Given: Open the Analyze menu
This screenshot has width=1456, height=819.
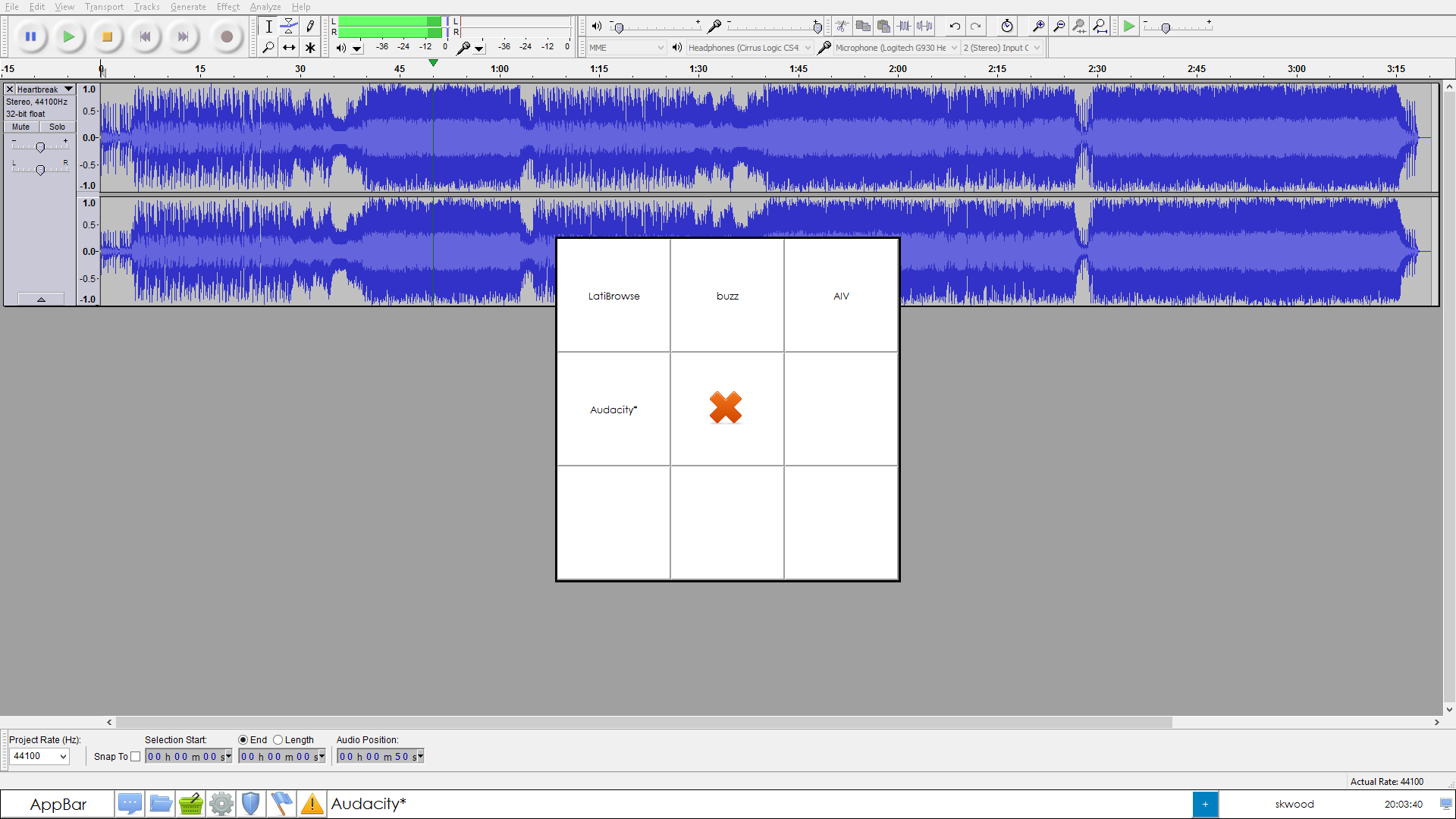Looking at the screenshot, I should [x=265, y=7].
